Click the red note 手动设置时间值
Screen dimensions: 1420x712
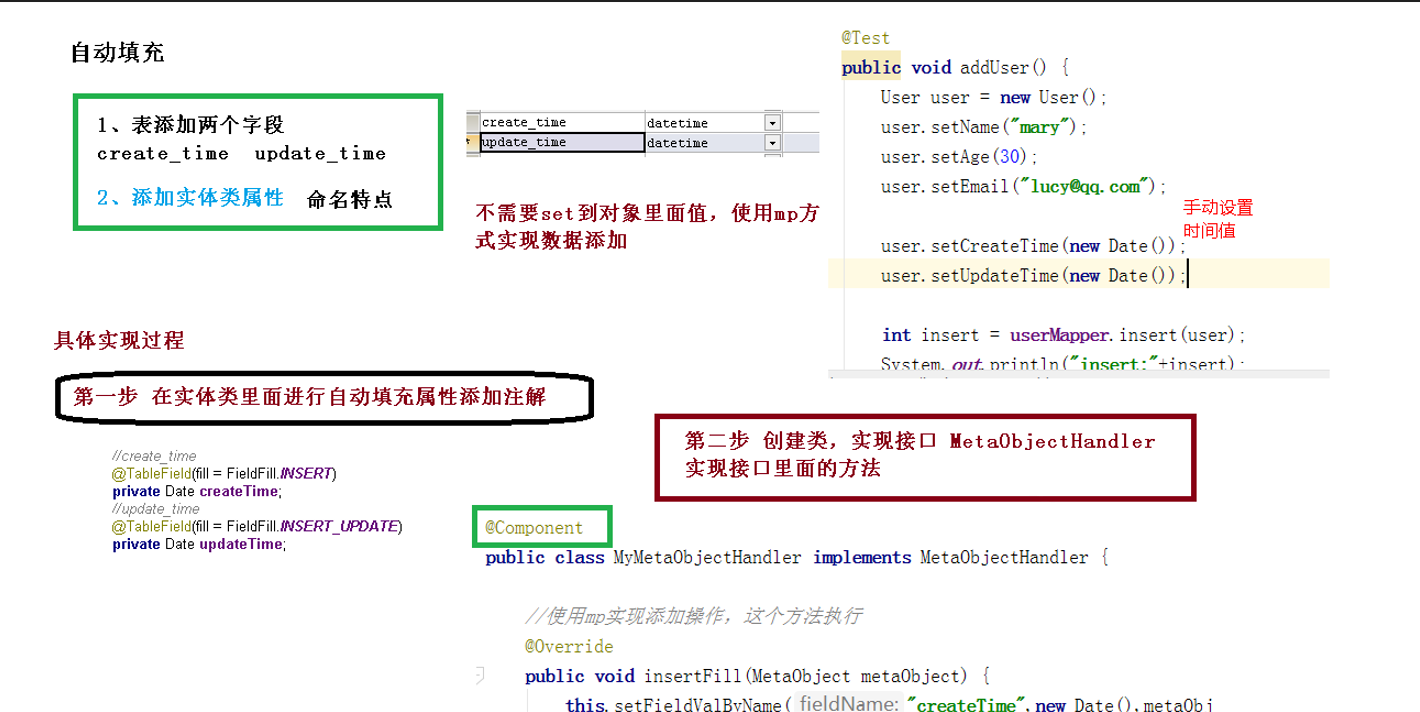point(1217,219)
